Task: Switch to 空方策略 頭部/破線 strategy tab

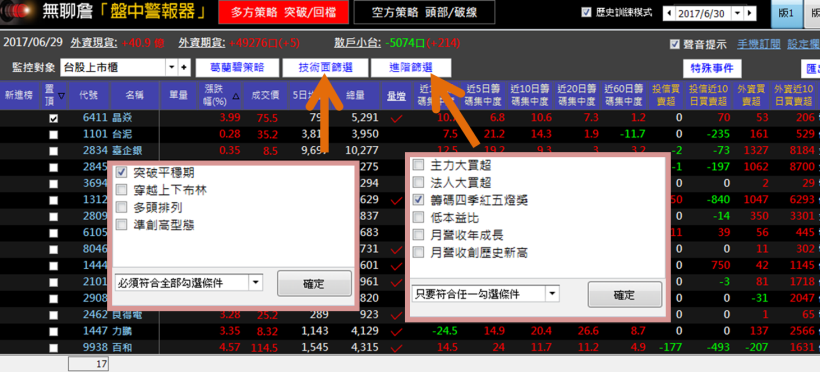Action: [424, 13]
